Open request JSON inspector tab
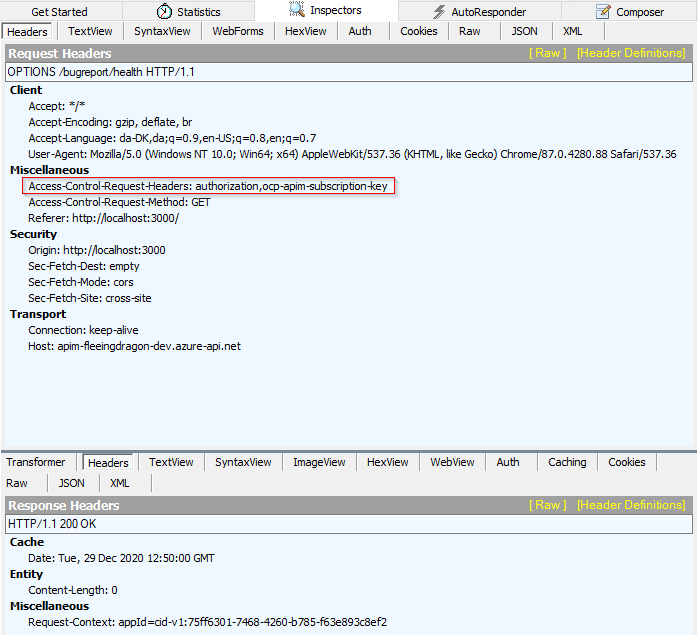This screenshot has width=698, height=635. click(x=524, y=31)
